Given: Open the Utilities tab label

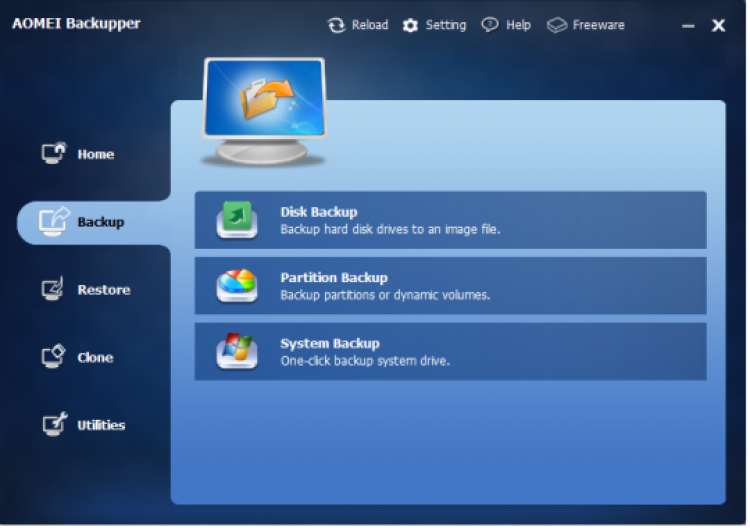Looking at the screenshot, I should coord(102,426).
